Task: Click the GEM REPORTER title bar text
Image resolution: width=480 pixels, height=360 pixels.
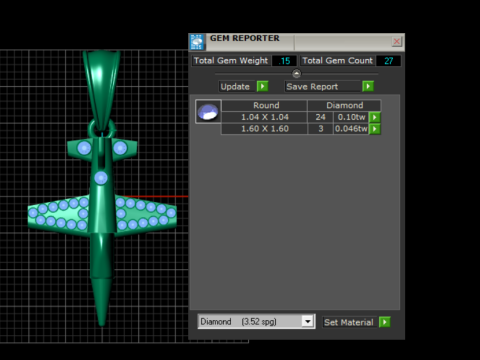Action: 245,38
